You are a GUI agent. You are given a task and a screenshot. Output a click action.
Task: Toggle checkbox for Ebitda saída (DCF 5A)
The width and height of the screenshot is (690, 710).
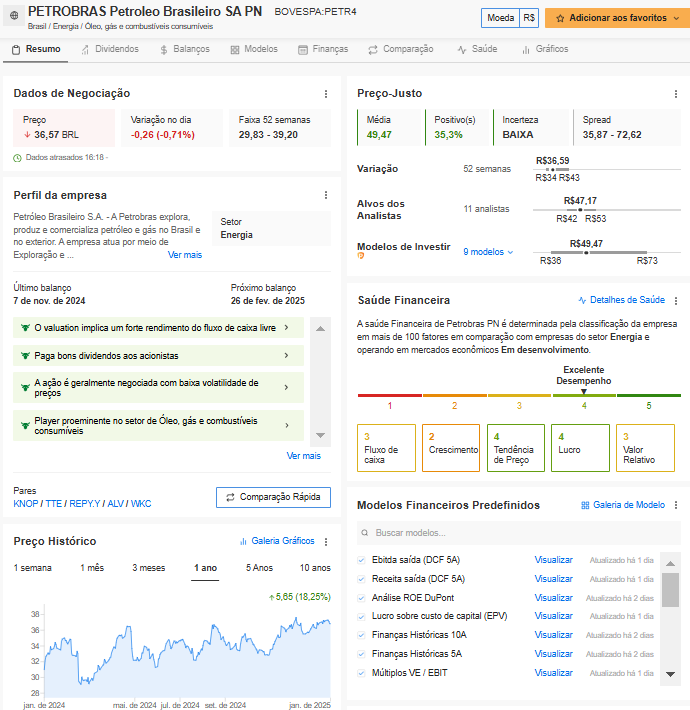point(361,560)
